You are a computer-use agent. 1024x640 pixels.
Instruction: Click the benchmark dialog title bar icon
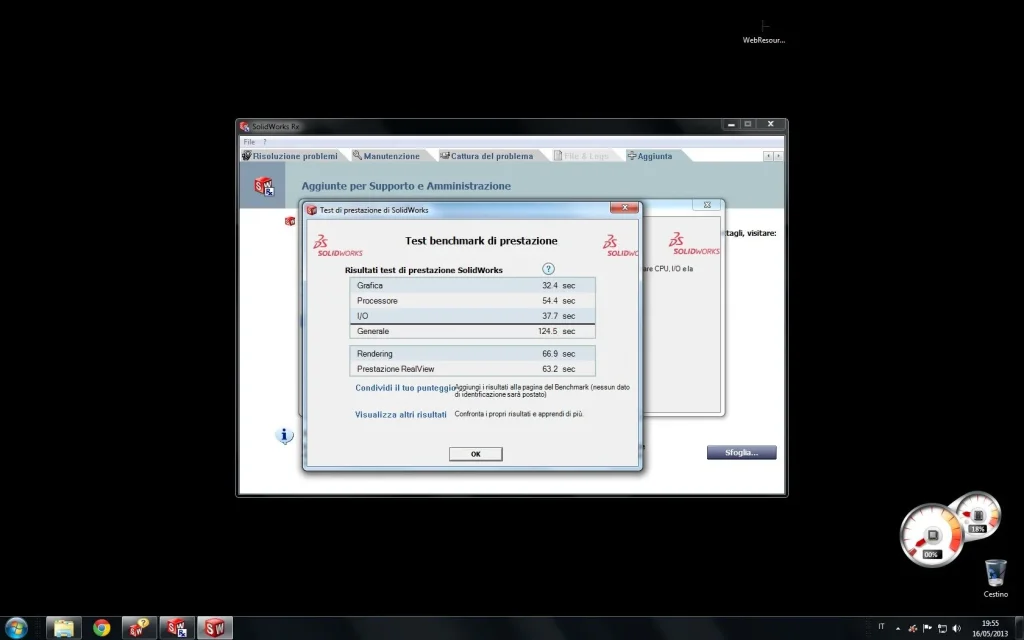pos(312,210)
